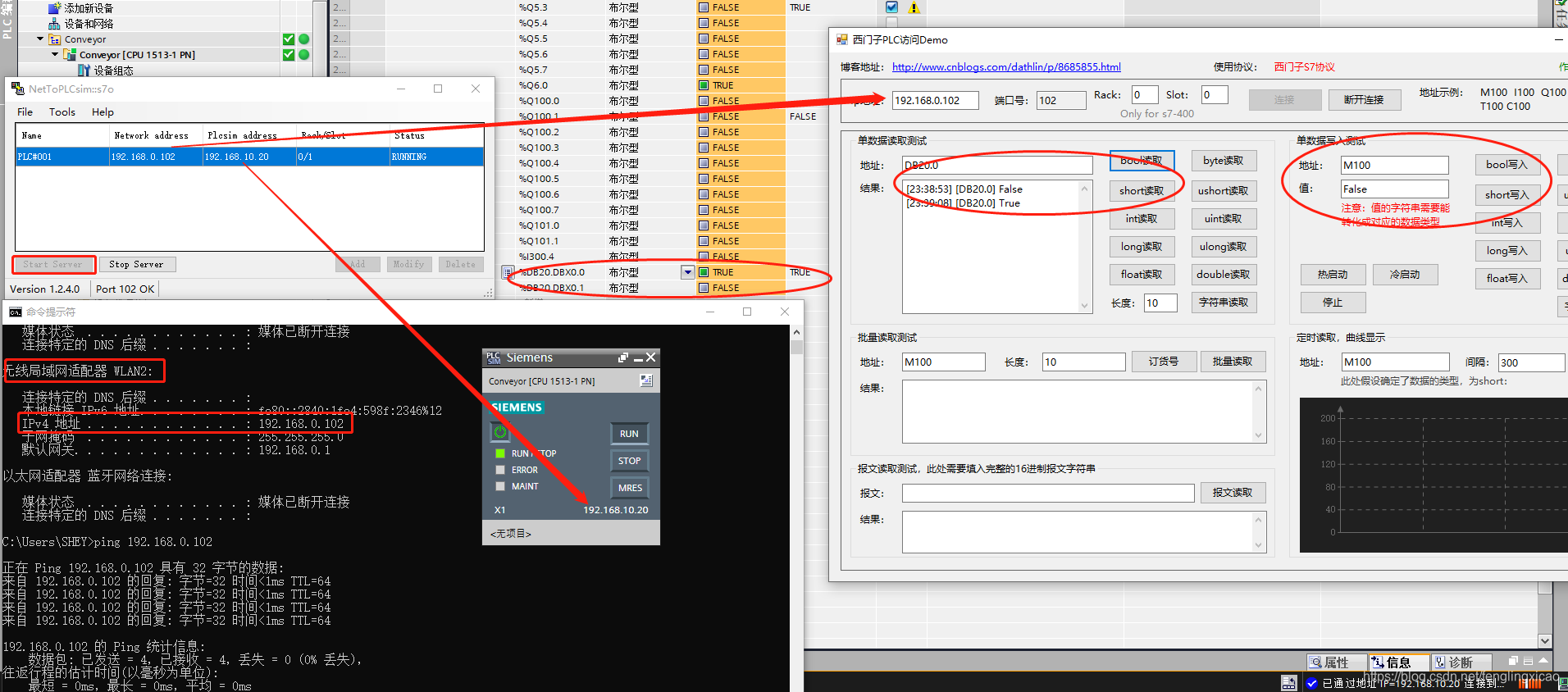
Task: Expand the inspector window up arrow
Action: [1543, 661]
